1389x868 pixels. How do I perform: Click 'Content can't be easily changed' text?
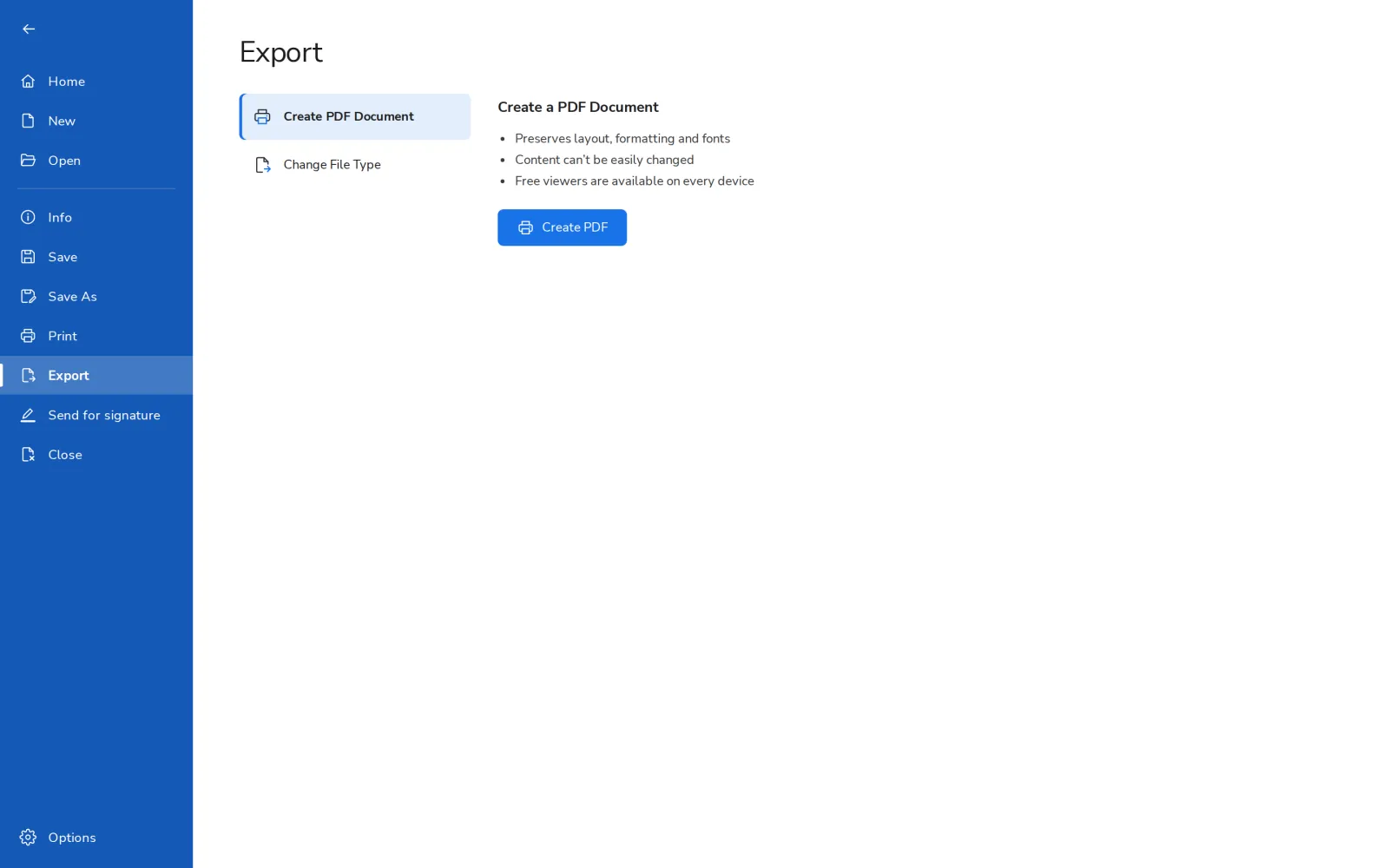(604, 160)
